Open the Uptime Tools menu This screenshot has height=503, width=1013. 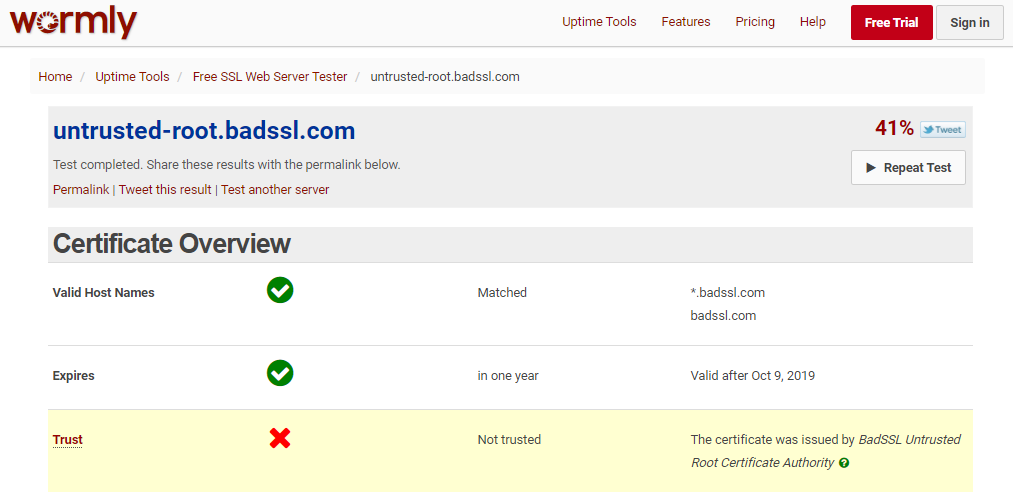tap(599, 22)
